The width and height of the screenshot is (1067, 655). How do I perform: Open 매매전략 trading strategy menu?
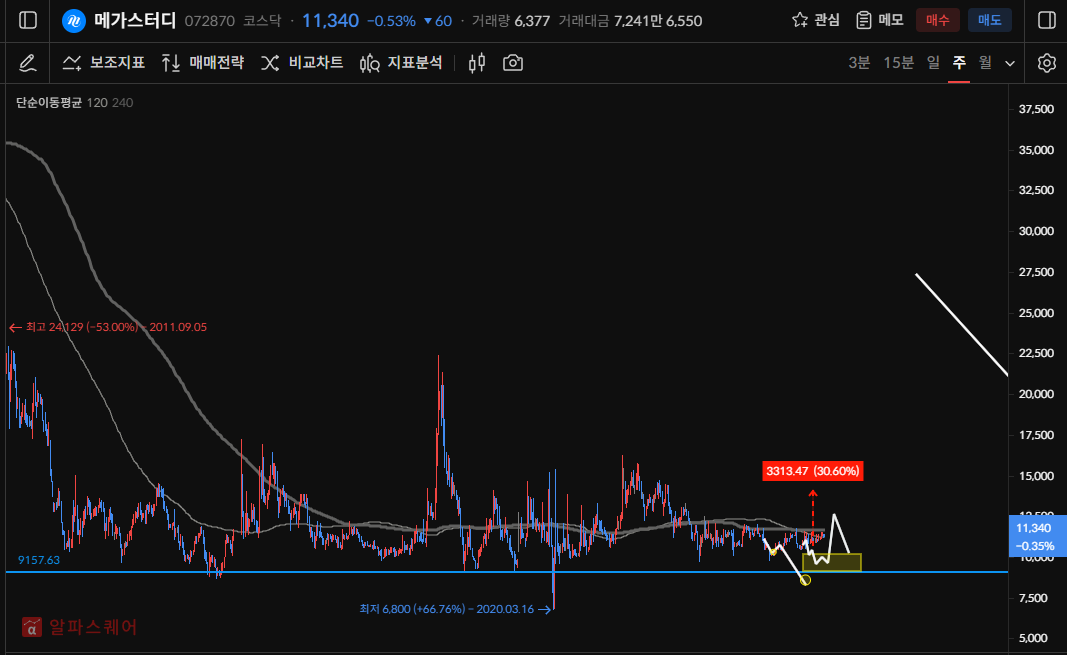[x=203, y=63]
